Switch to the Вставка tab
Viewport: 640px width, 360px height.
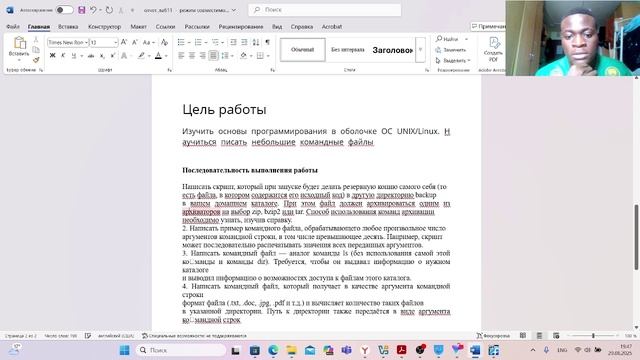point(68,27)
